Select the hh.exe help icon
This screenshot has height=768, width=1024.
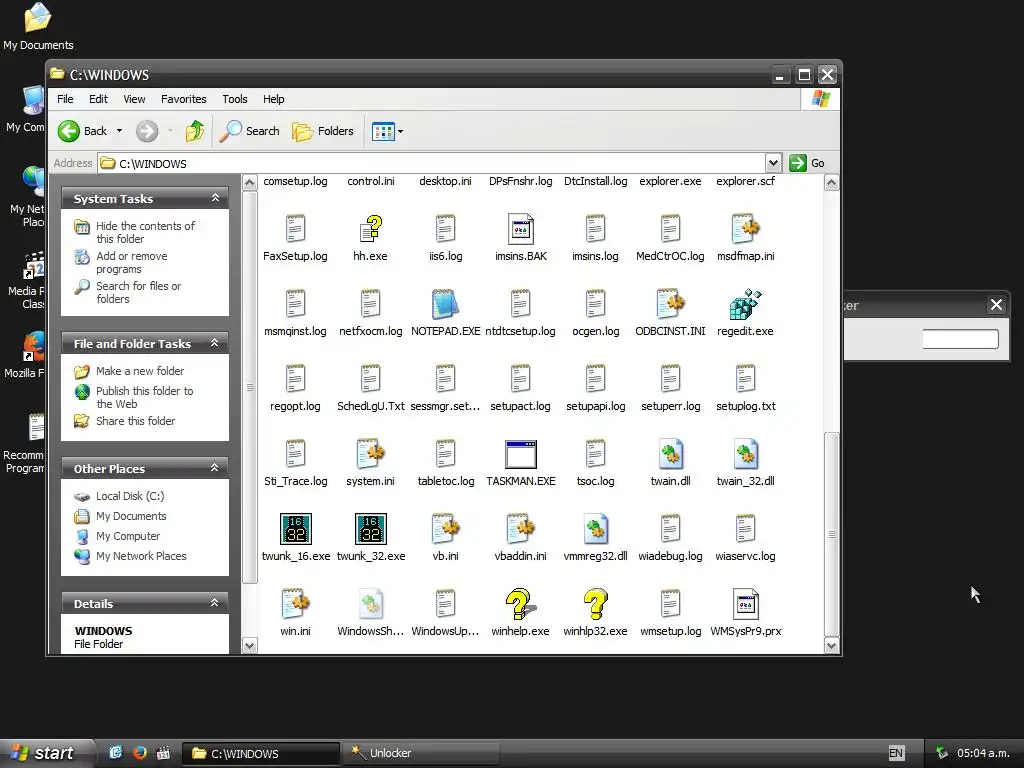[370, 229]
